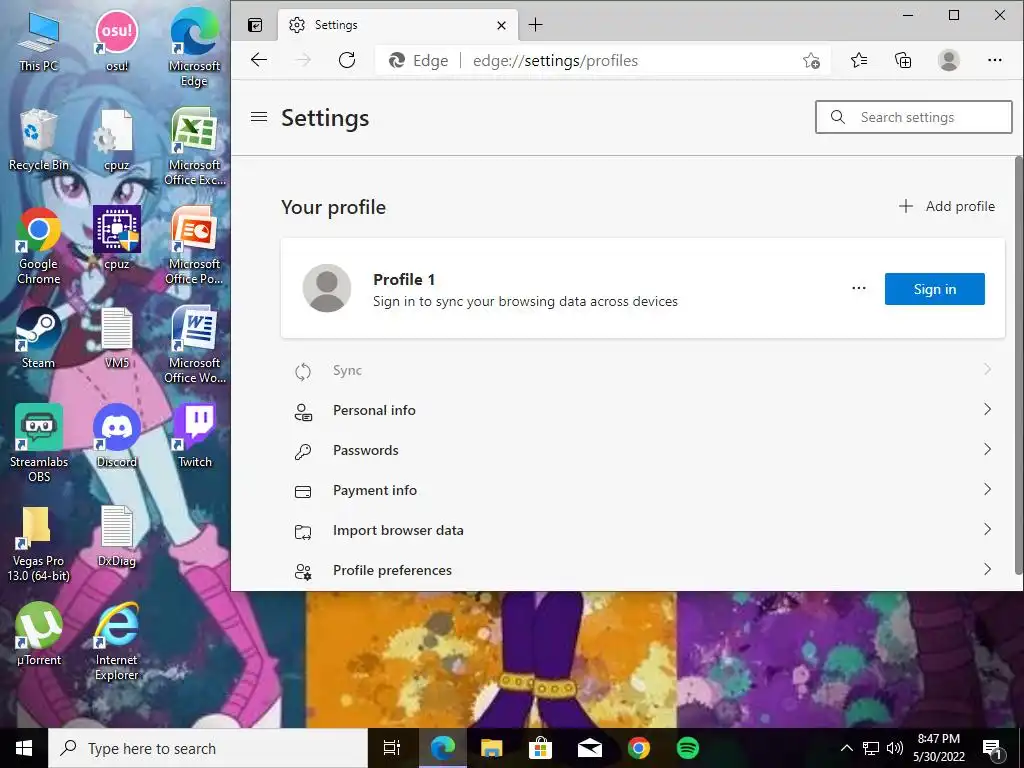Open the Collections icon in Edge toolbar
The height and width of the screenshot is (768, 1024).
tap(903, 60)
